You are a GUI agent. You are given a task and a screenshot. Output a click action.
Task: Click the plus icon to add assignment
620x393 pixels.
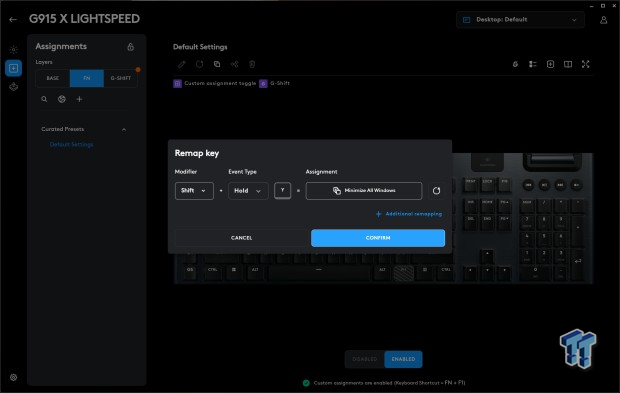(x=79, y=99)
